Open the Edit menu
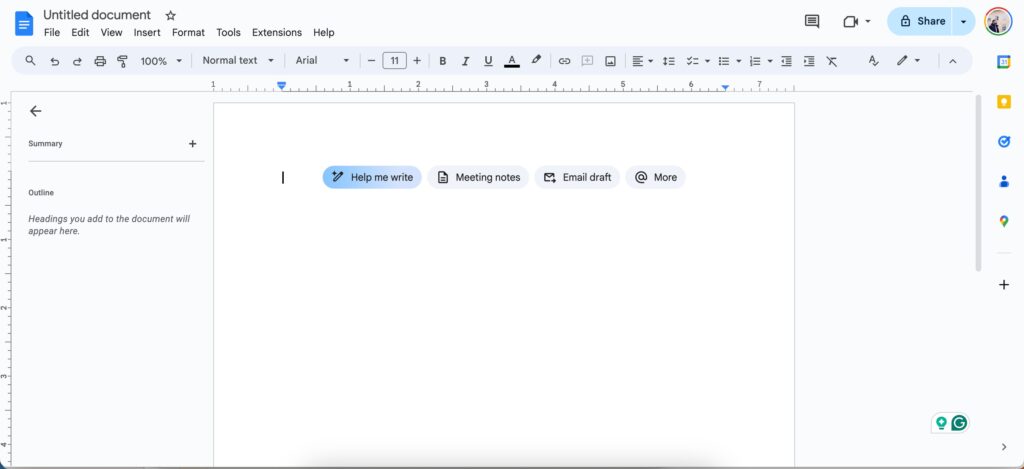Viewport: 1024px width, 469px height. point(80,32)
